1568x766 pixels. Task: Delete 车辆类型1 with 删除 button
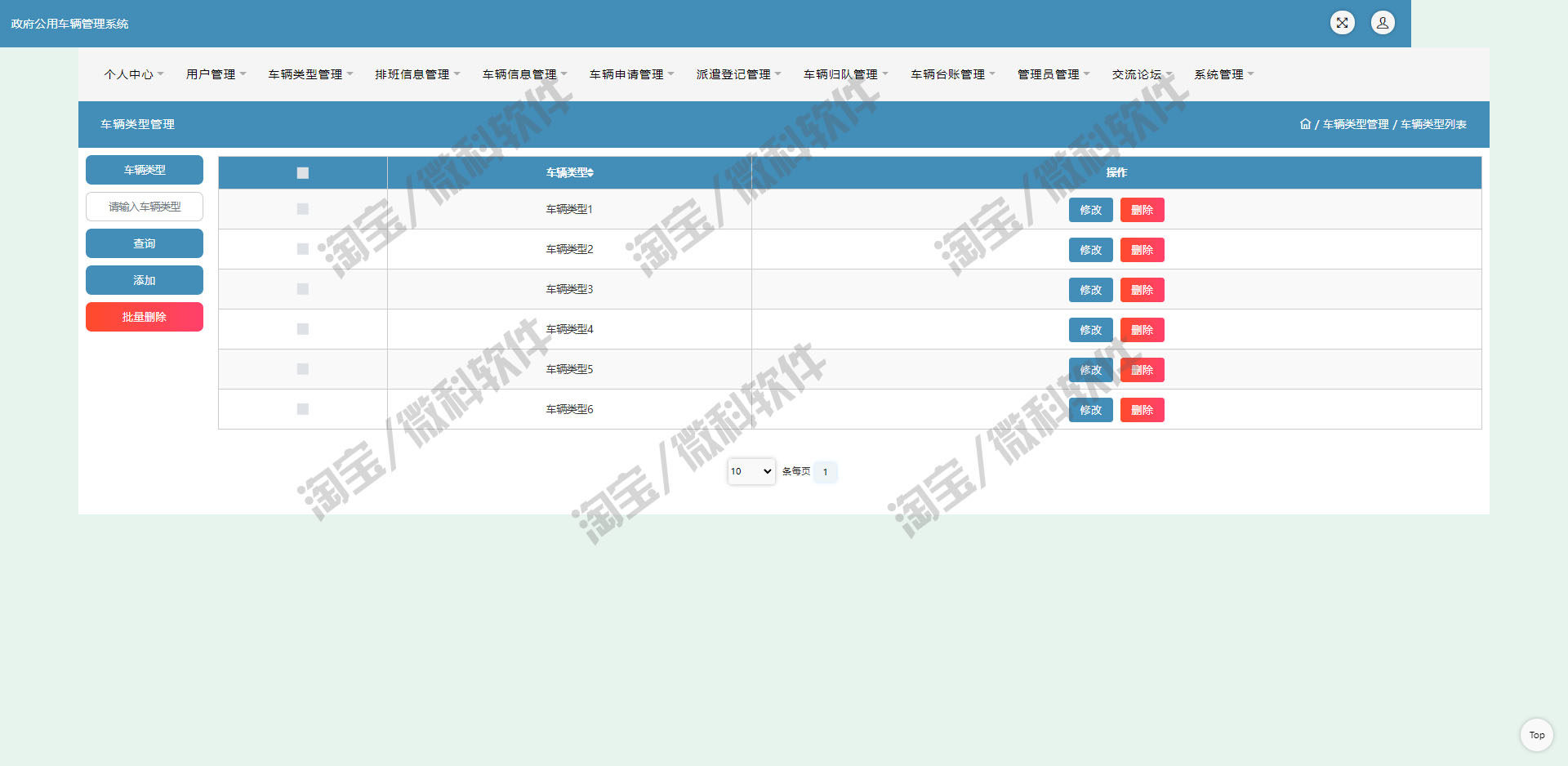point(1142,210)
